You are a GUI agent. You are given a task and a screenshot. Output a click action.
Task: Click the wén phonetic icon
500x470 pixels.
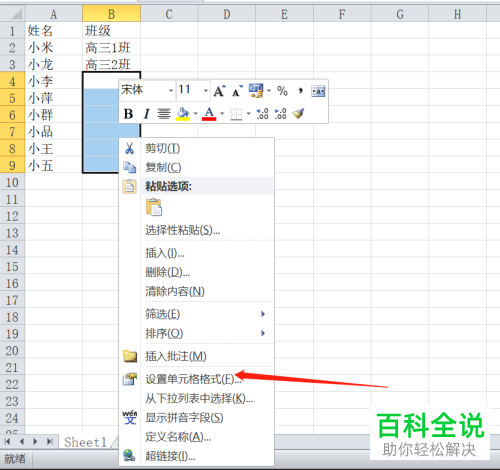coord(130,417)
